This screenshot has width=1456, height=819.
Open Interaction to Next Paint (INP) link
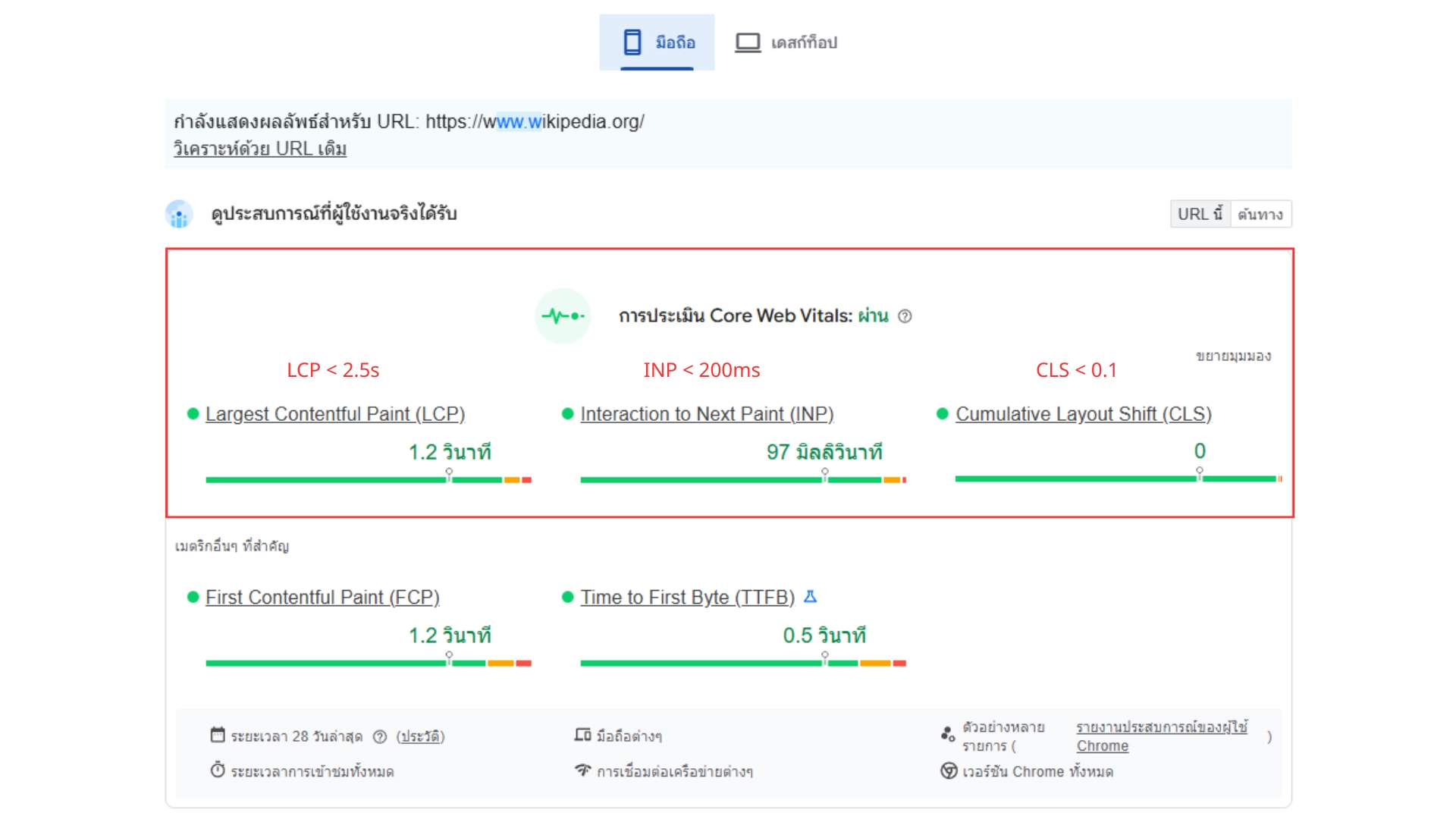click(707, 414)
